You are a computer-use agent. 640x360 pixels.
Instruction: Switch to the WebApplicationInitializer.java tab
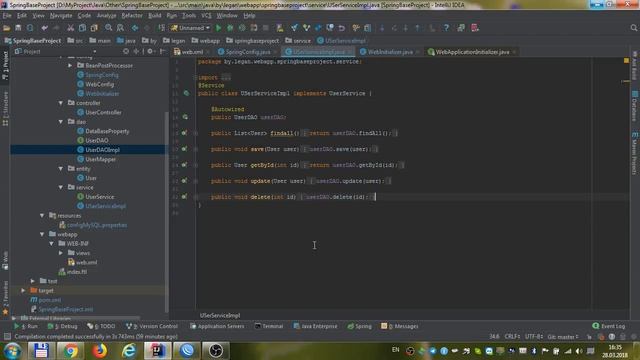472,52
